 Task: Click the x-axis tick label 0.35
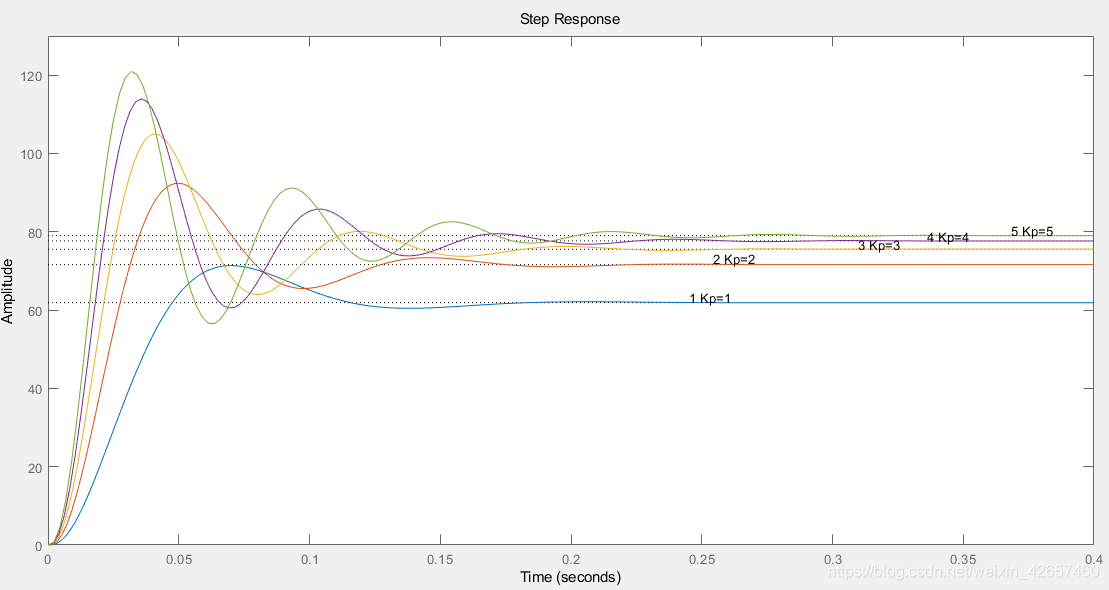click(x=963, y=560)
